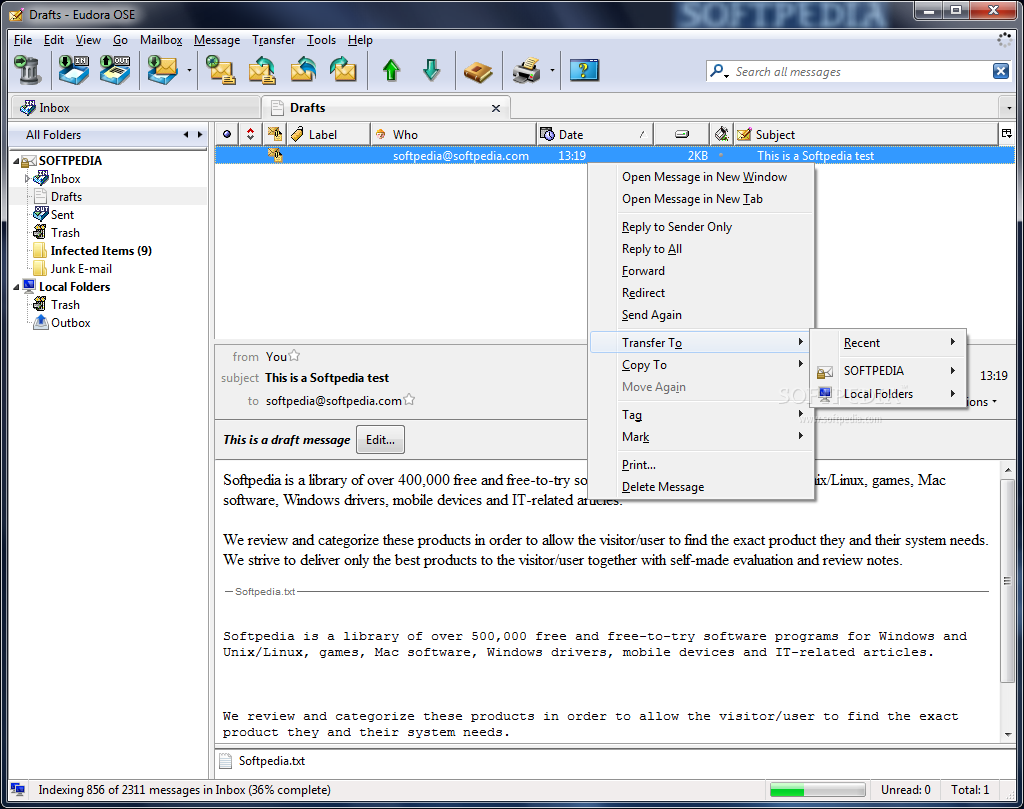
Task: Click the Edit... draft button
Action: pos(380,440)
